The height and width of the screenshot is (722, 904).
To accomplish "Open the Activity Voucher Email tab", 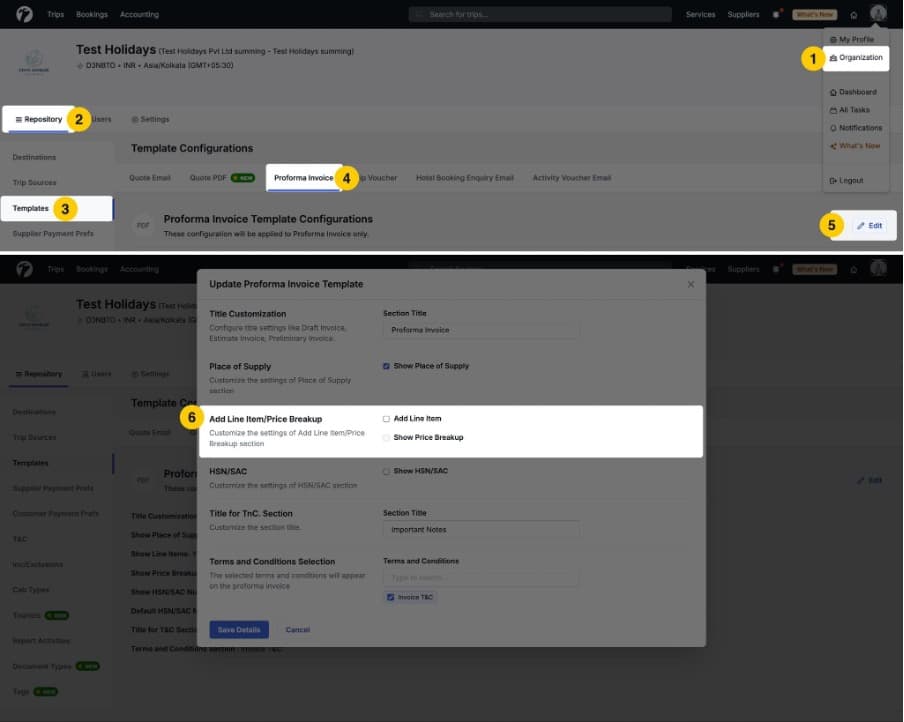I will (x=571, y=178).
